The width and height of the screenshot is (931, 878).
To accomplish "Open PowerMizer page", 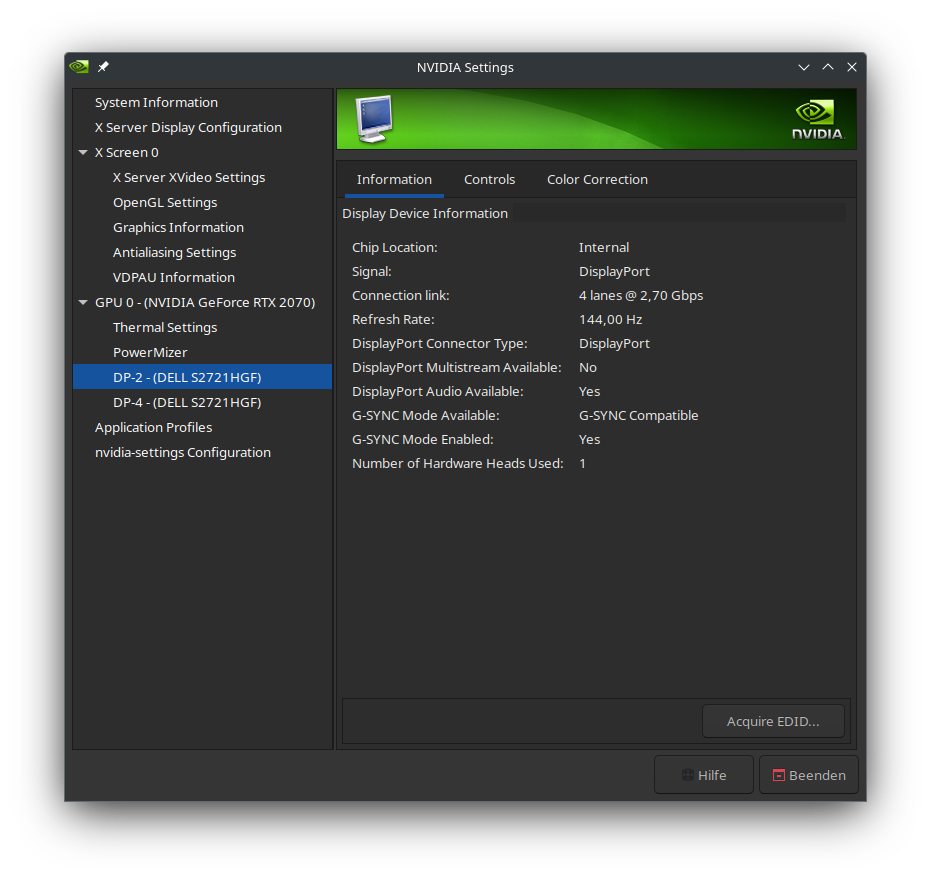I will 150,353.
